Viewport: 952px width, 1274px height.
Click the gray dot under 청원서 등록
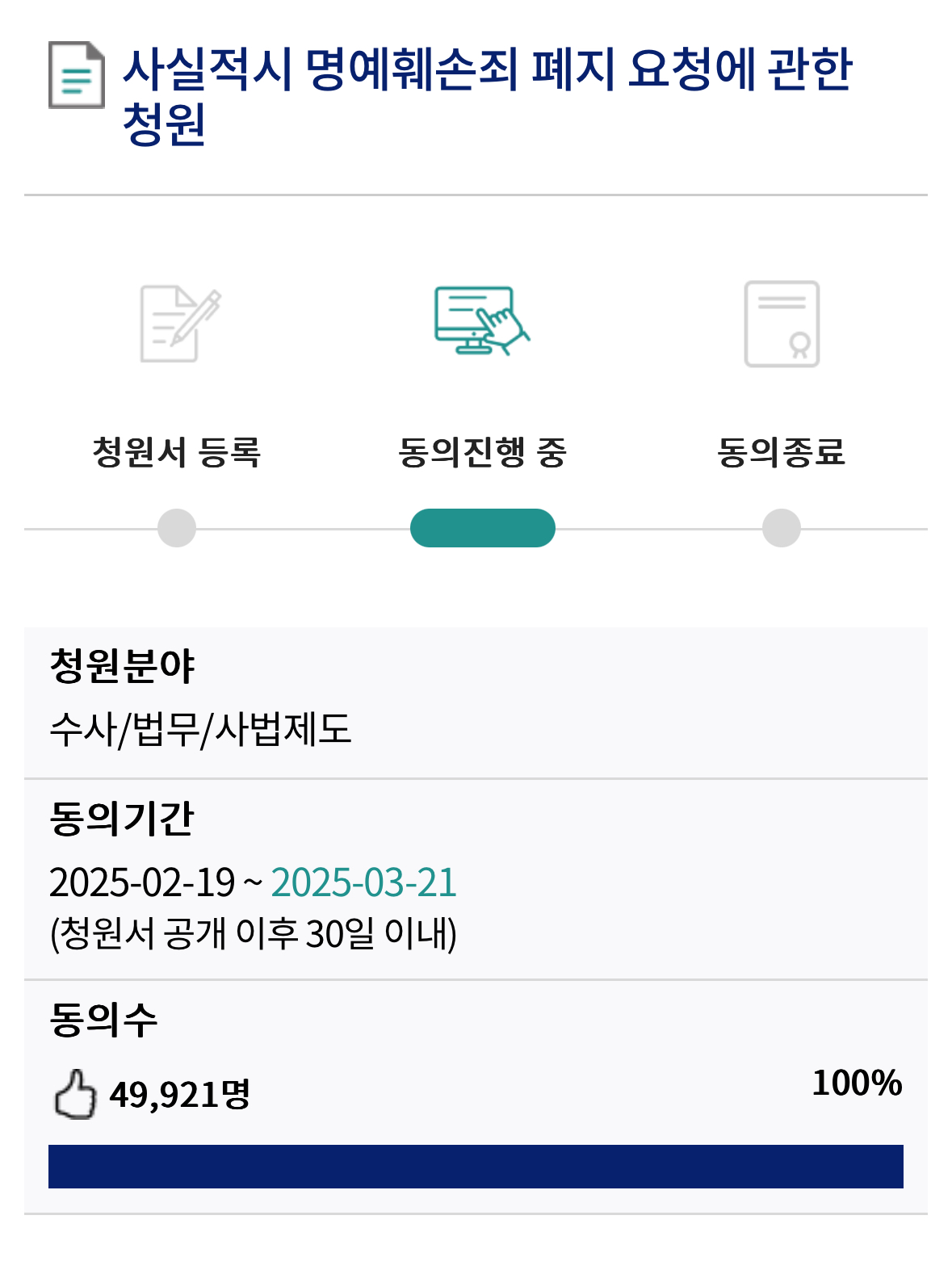click(x=177, y=528)
